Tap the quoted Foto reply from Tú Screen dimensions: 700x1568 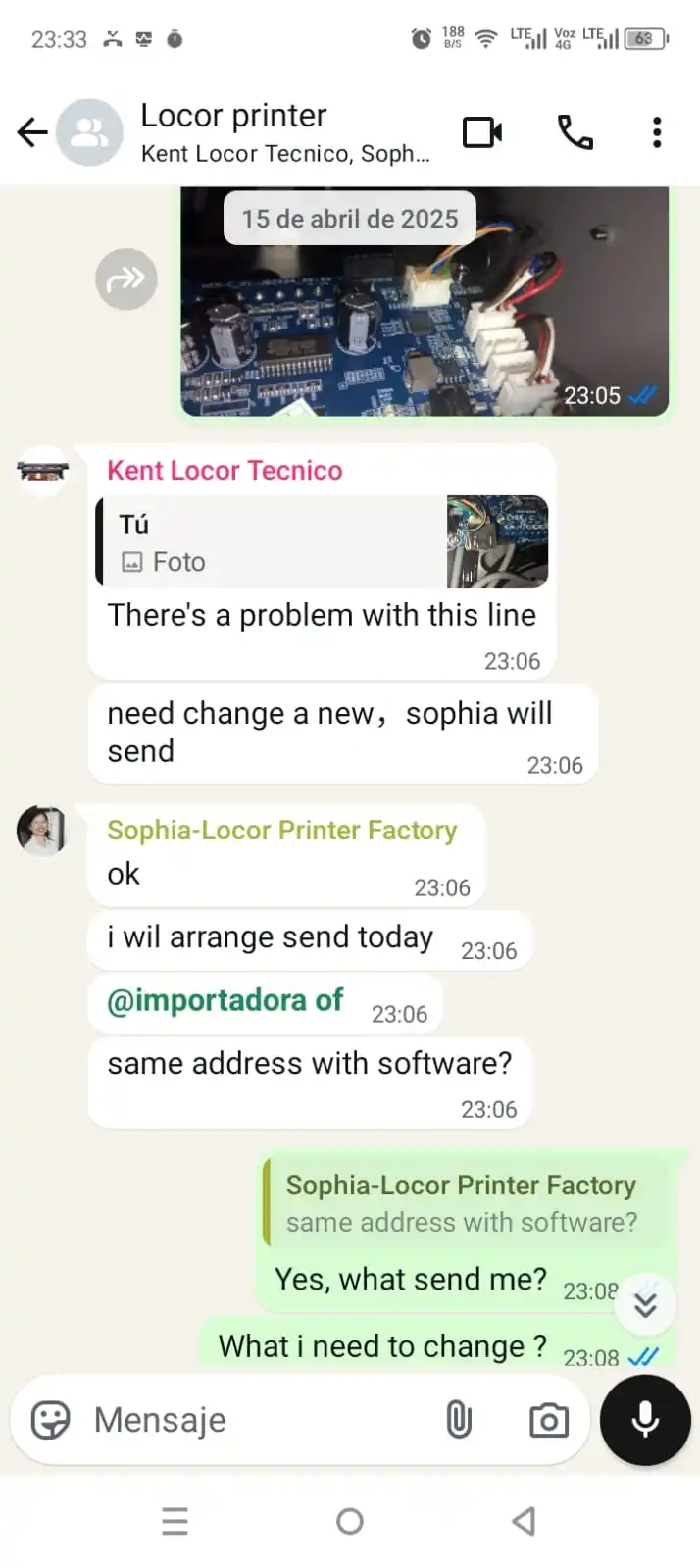[x=322, y=542]
